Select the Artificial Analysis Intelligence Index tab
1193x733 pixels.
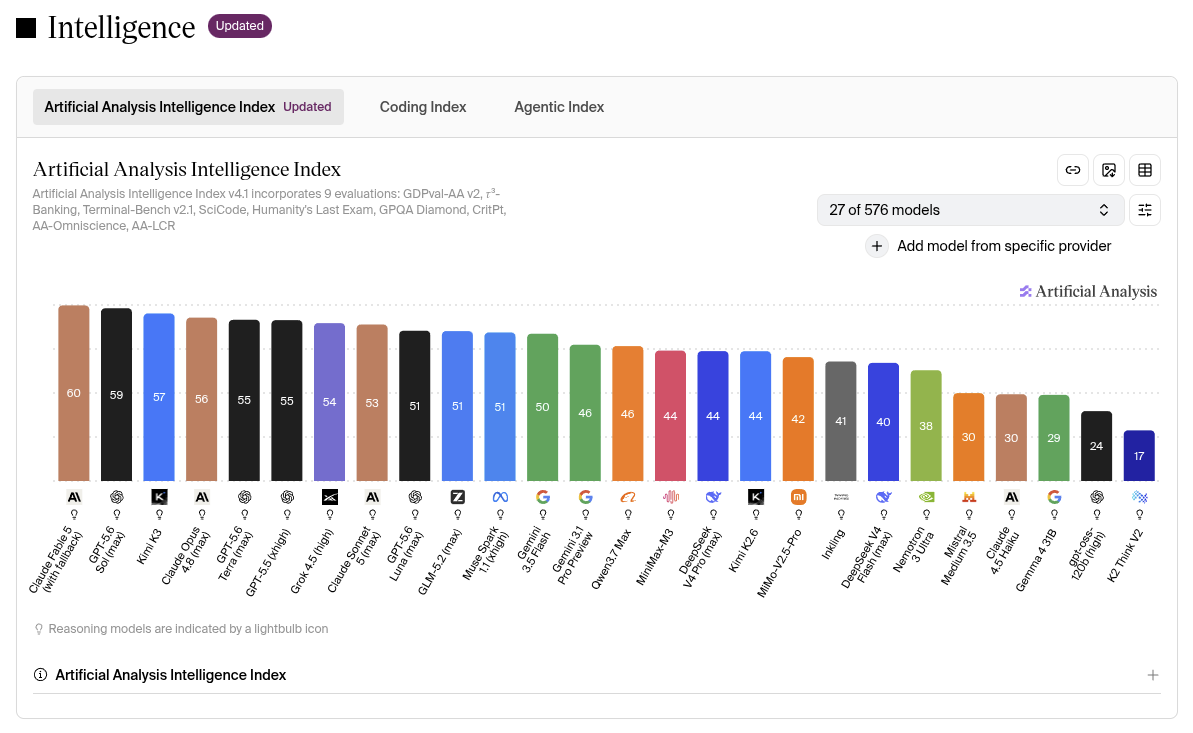coord(188,107)
